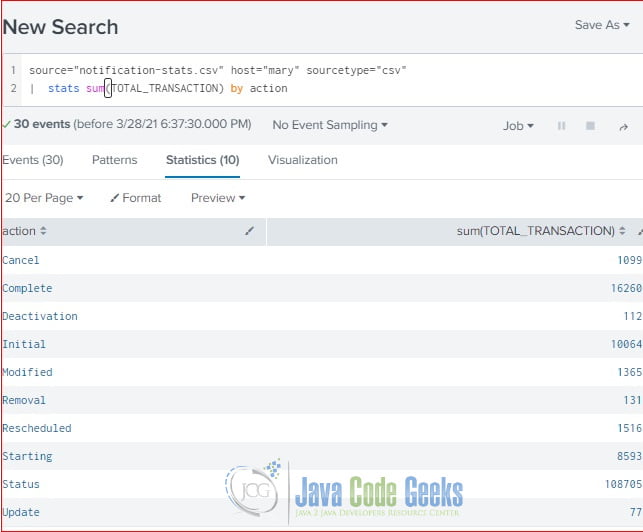Viewport: 643px width, 532px height.
Task: Click the 'Status' action value
Action: pyautogui.click(x=21, y=484)
